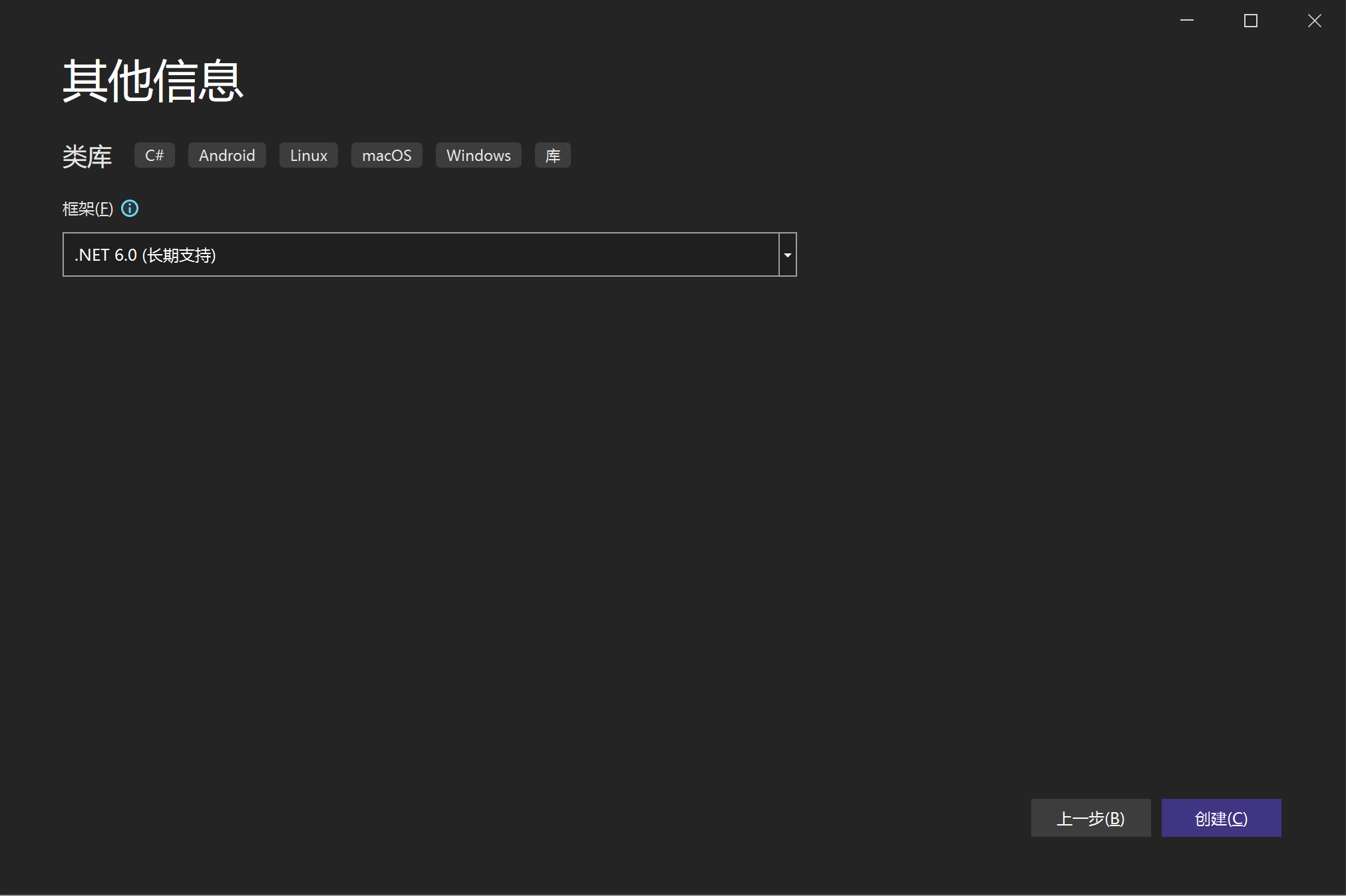Viewport: 1346px width, 896px height.
Task: Click the C# tag
Action: click(x=154, y=155)
